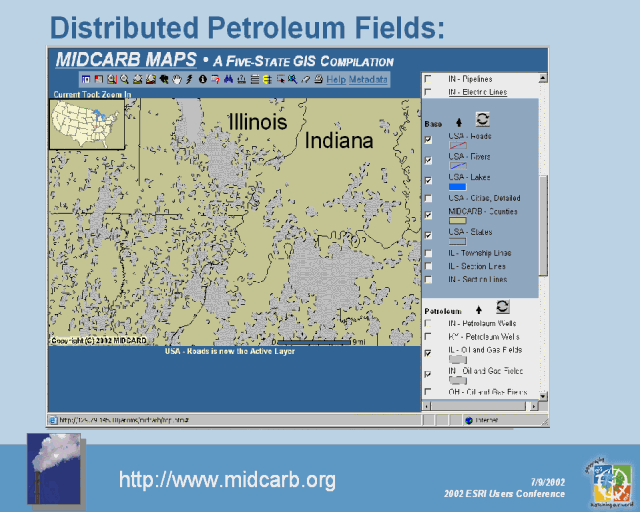Uncheck the USA - Lakes layer
Image resolution: width=640 pixels, height=512 pixels.
(x=428, y=180)
